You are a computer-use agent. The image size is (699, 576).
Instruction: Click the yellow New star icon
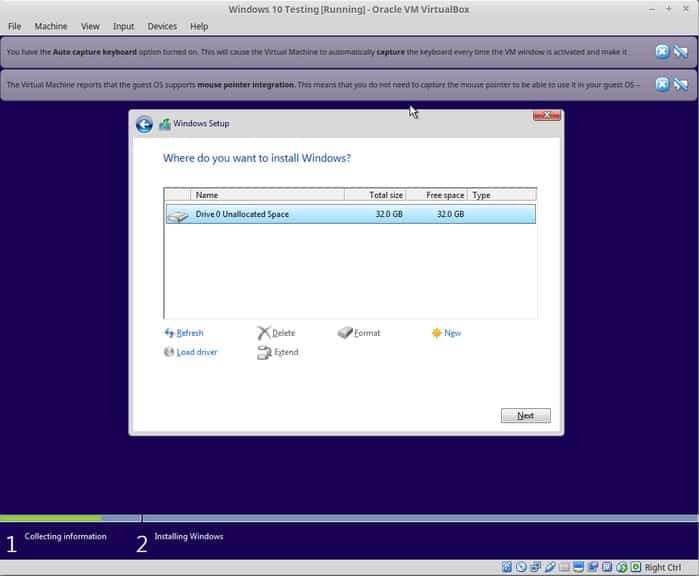tap(436, 333)
